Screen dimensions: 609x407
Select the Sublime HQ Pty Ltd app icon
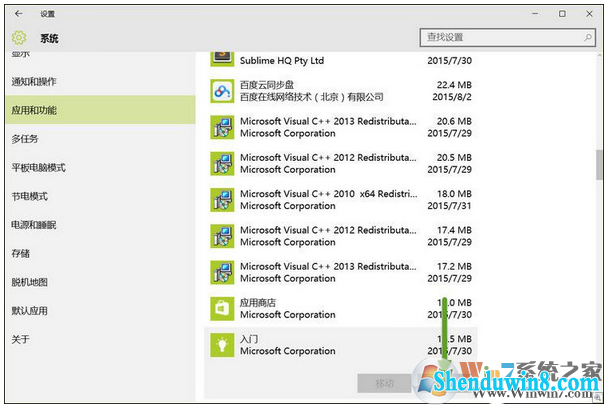click(222, 58)
